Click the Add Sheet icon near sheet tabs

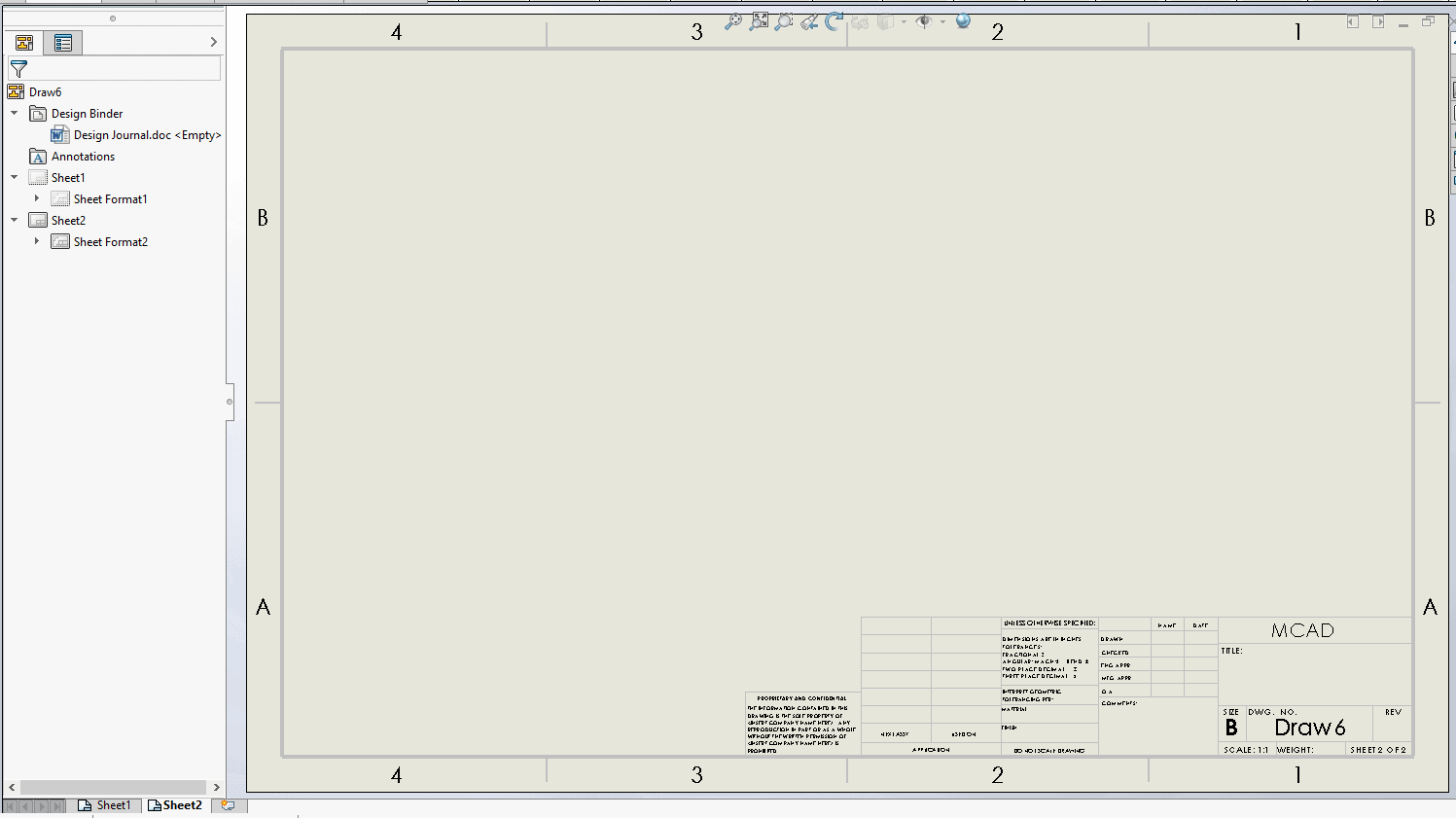(228, 805)
